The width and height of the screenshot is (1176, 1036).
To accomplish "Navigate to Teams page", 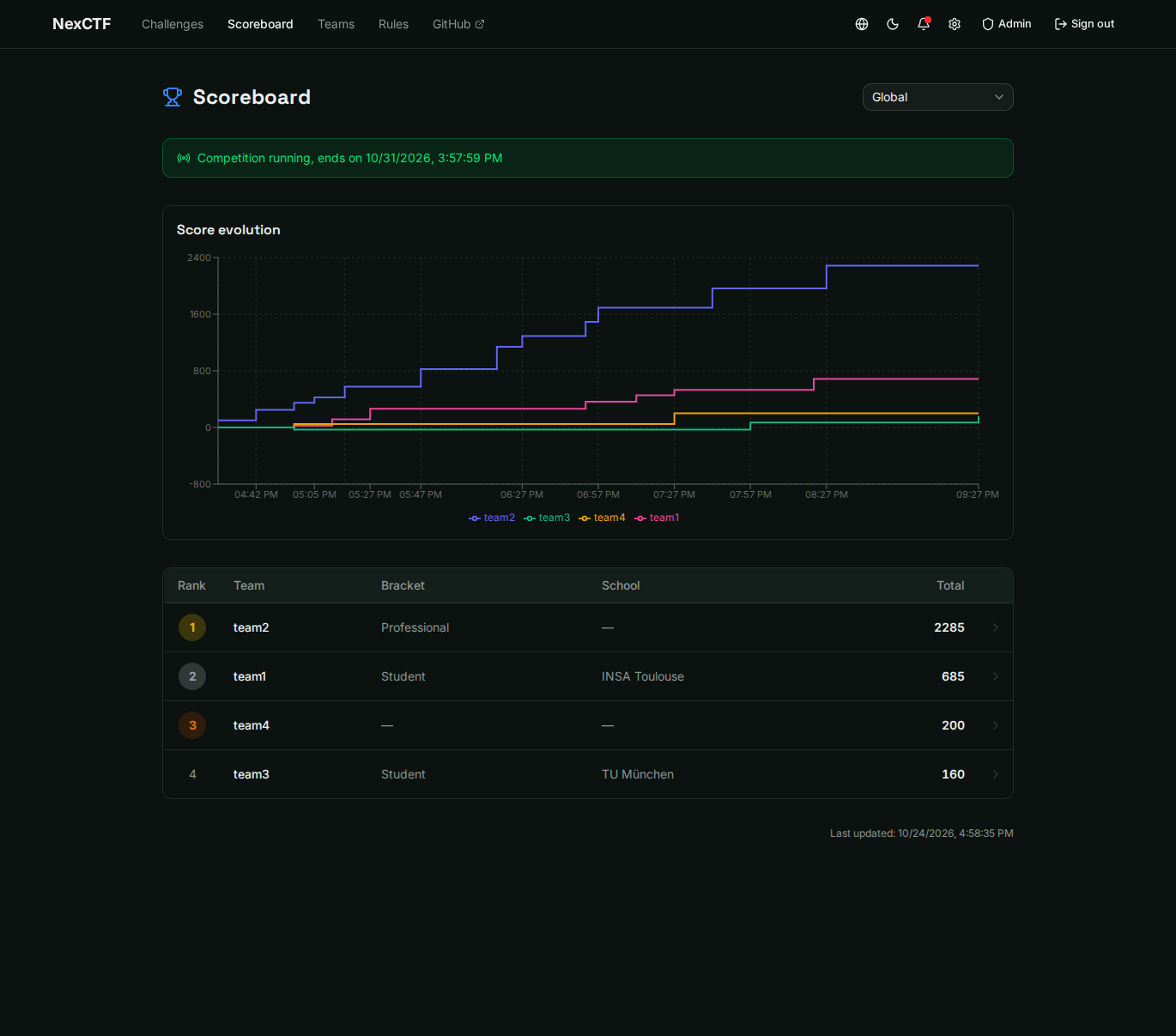I will (336, 24).
